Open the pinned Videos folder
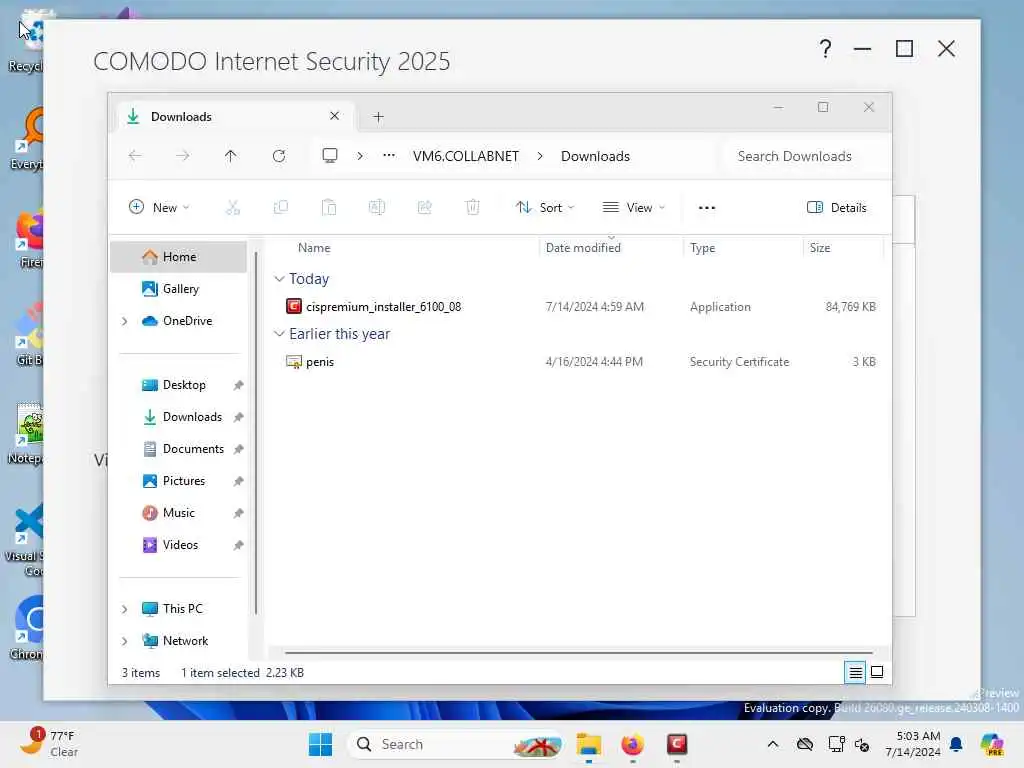1024x768 pixels. (x=178, y=545)
